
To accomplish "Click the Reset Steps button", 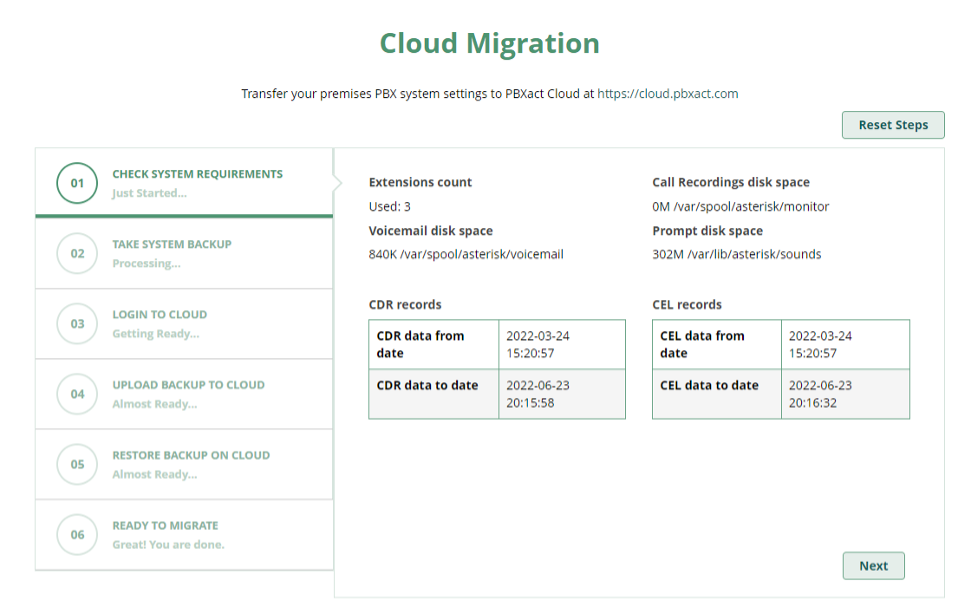I will tap(893, 125).
